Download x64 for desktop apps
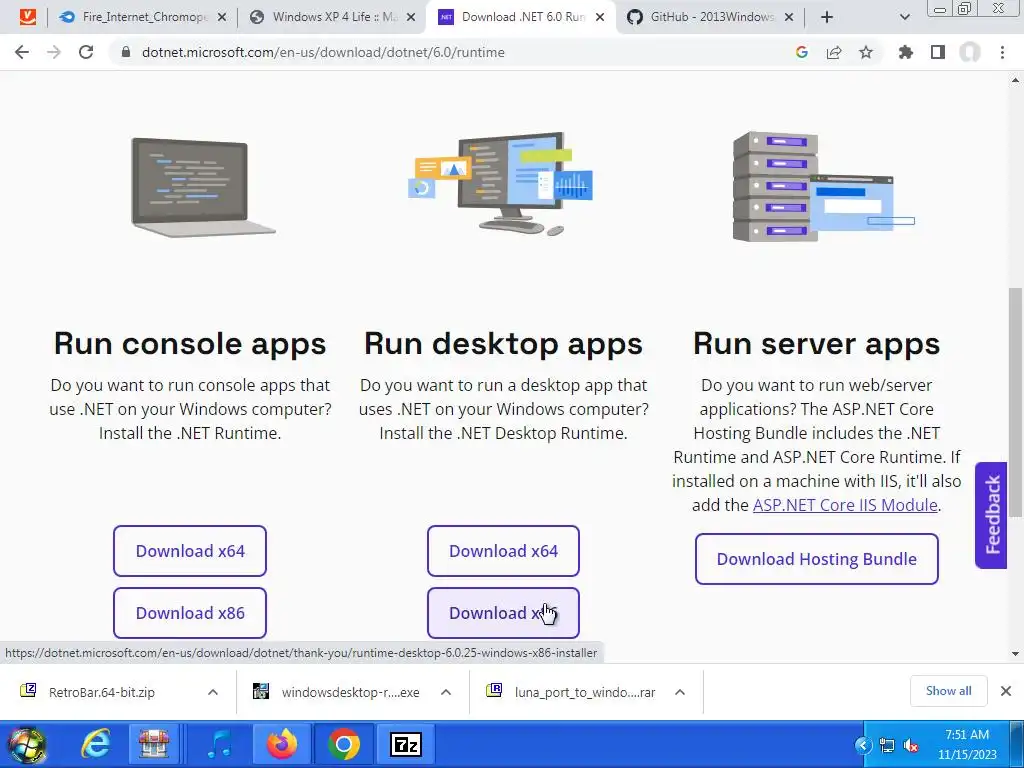The image size is (1024, 768). tap(504, 551)
